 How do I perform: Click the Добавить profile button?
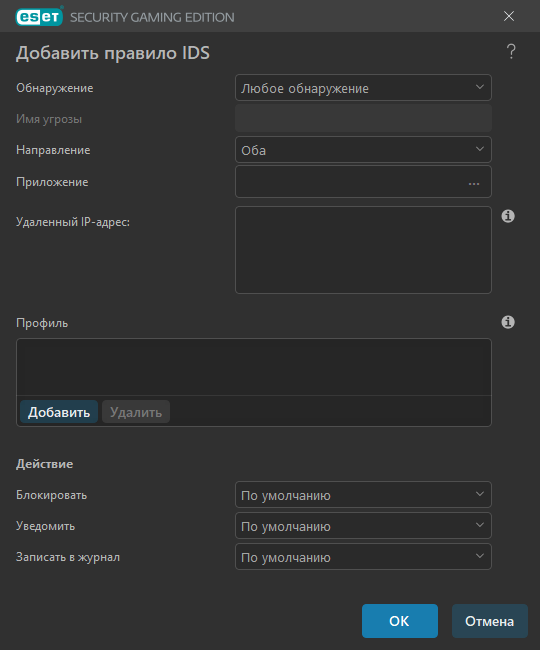coord(59,412)
